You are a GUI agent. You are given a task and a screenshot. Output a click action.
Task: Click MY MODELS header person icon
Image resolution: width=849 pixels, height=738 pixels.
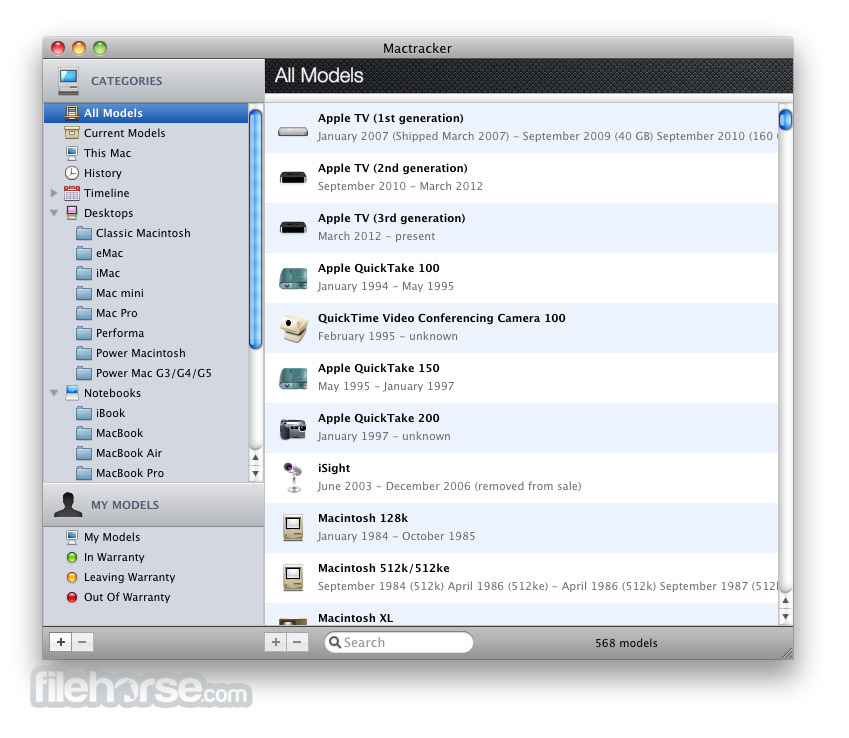(x=68, y=505)
